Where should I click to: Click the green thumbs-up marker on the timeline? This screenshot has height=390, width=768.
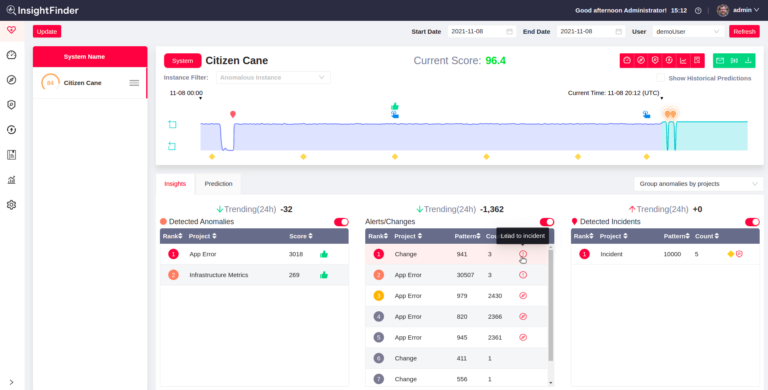tap(395, 106)
